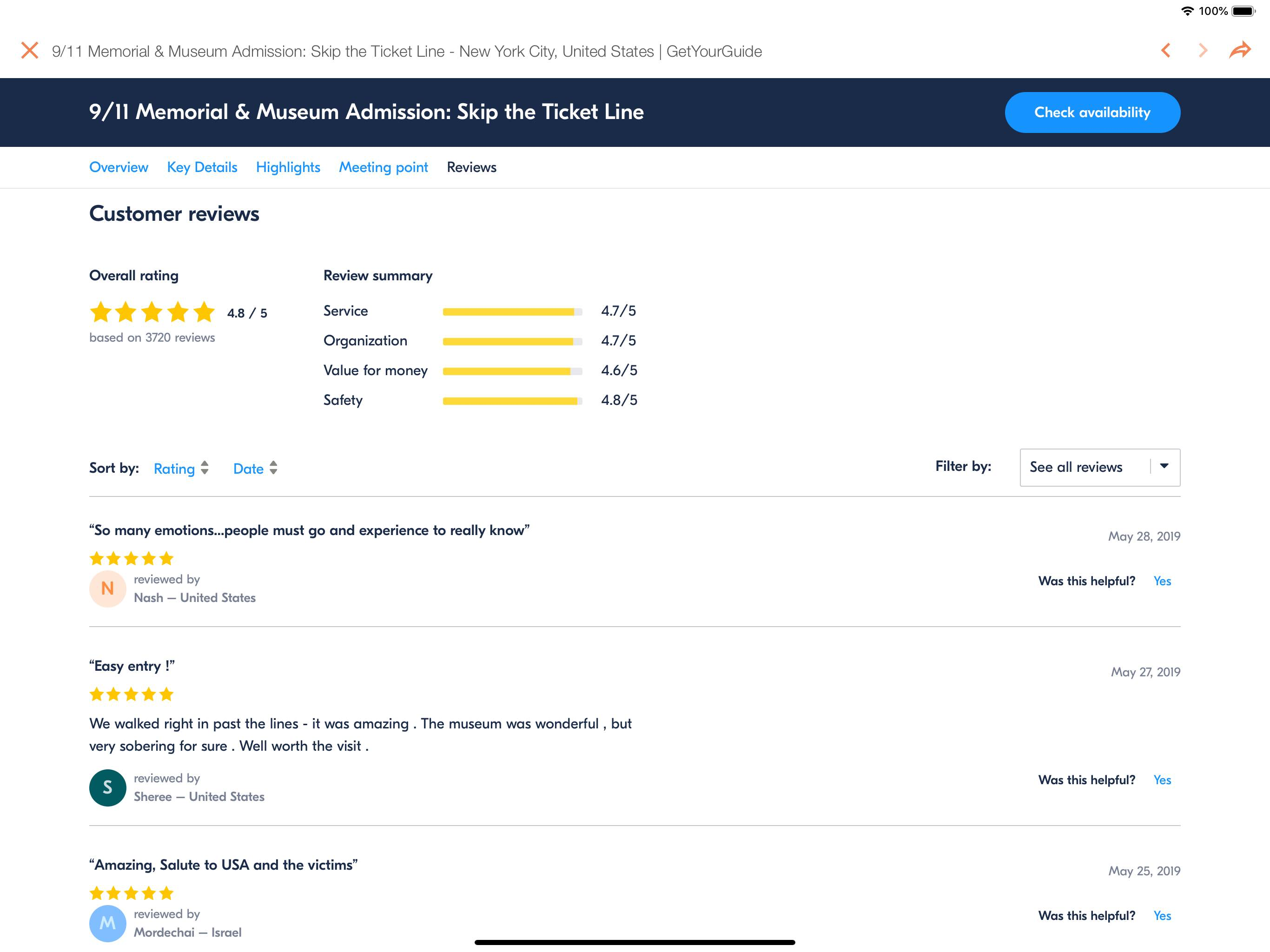Screen dimensions: 1270x952
Task: Click the Value for money 4.6/5 score
Action: pos(619,370)
